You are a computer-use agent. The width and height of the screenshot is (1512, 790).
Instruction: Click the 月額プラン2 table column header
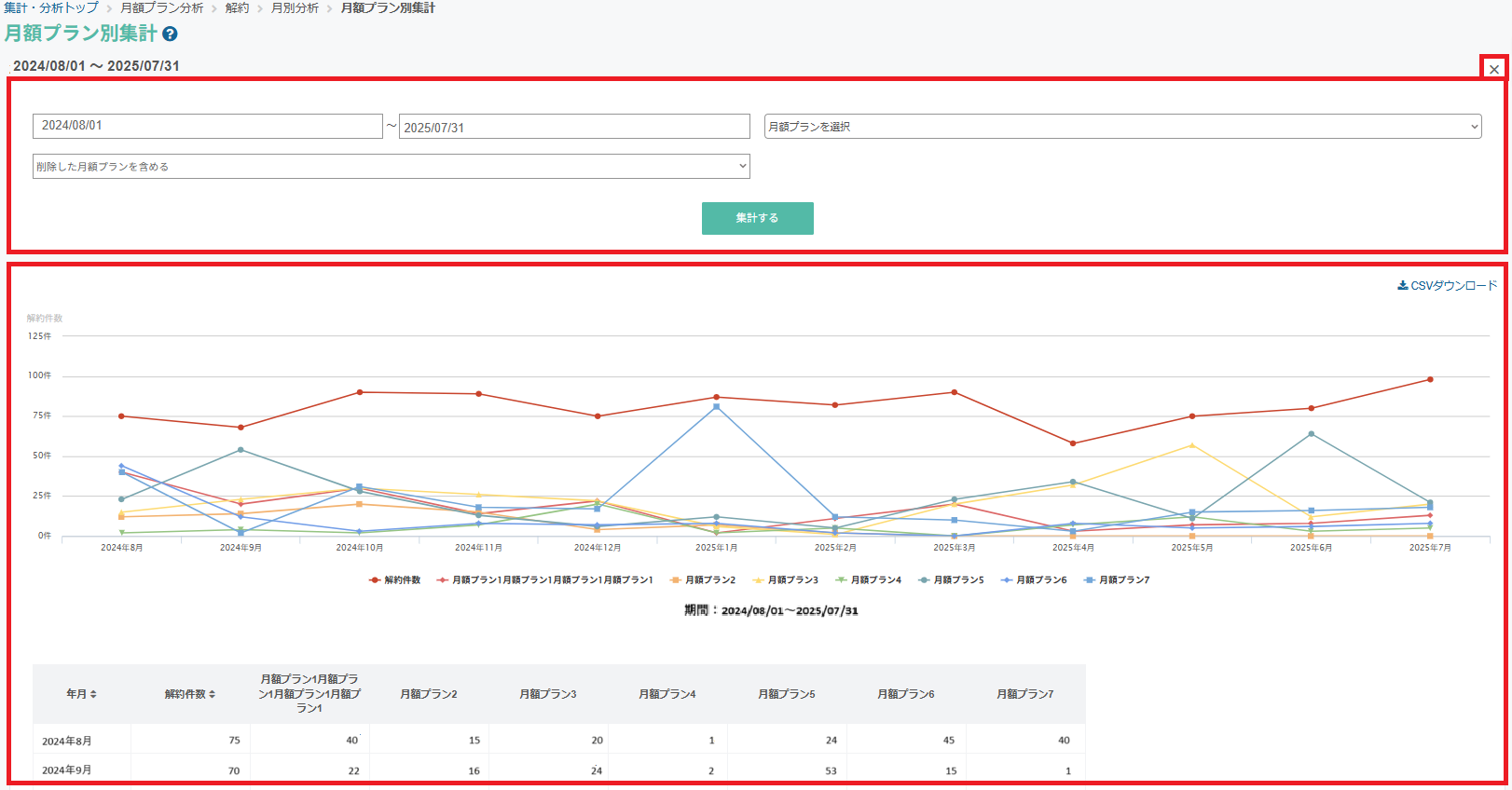(x=429, y=694)
